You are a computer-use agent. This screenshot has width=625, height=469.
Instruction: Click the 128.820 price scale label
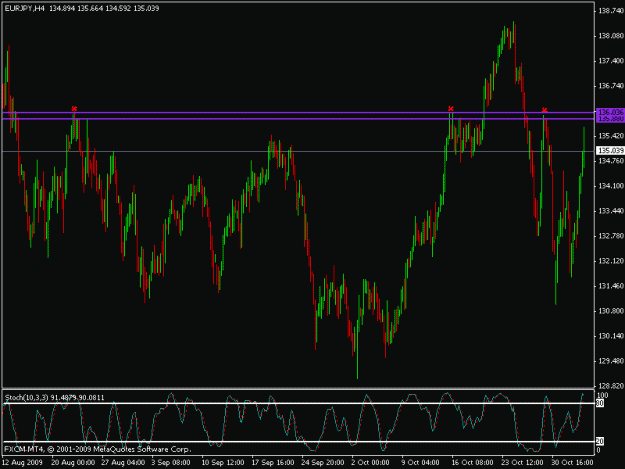click(x=611, y=386)
